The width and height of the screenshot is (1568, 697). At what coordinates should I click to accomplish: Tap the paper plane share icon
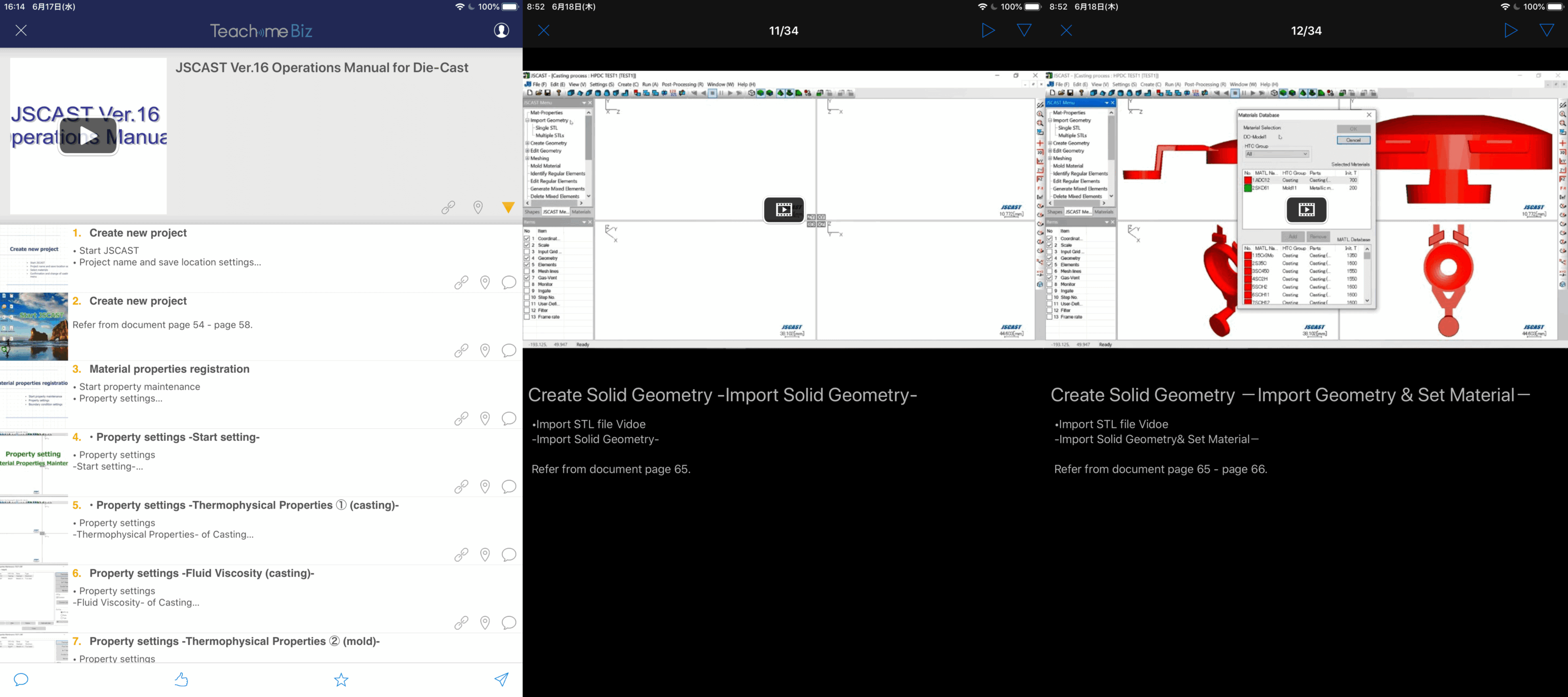click(x=501, y=679)
